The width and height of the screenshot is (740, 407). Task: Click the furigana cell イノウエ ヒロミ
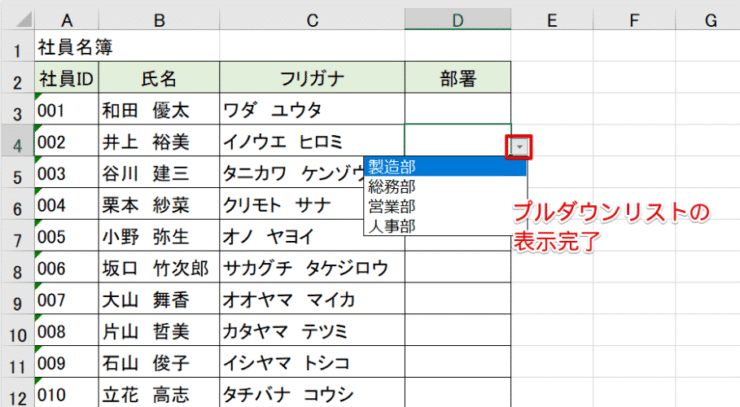pyautogui.click(x=312, y=141)
